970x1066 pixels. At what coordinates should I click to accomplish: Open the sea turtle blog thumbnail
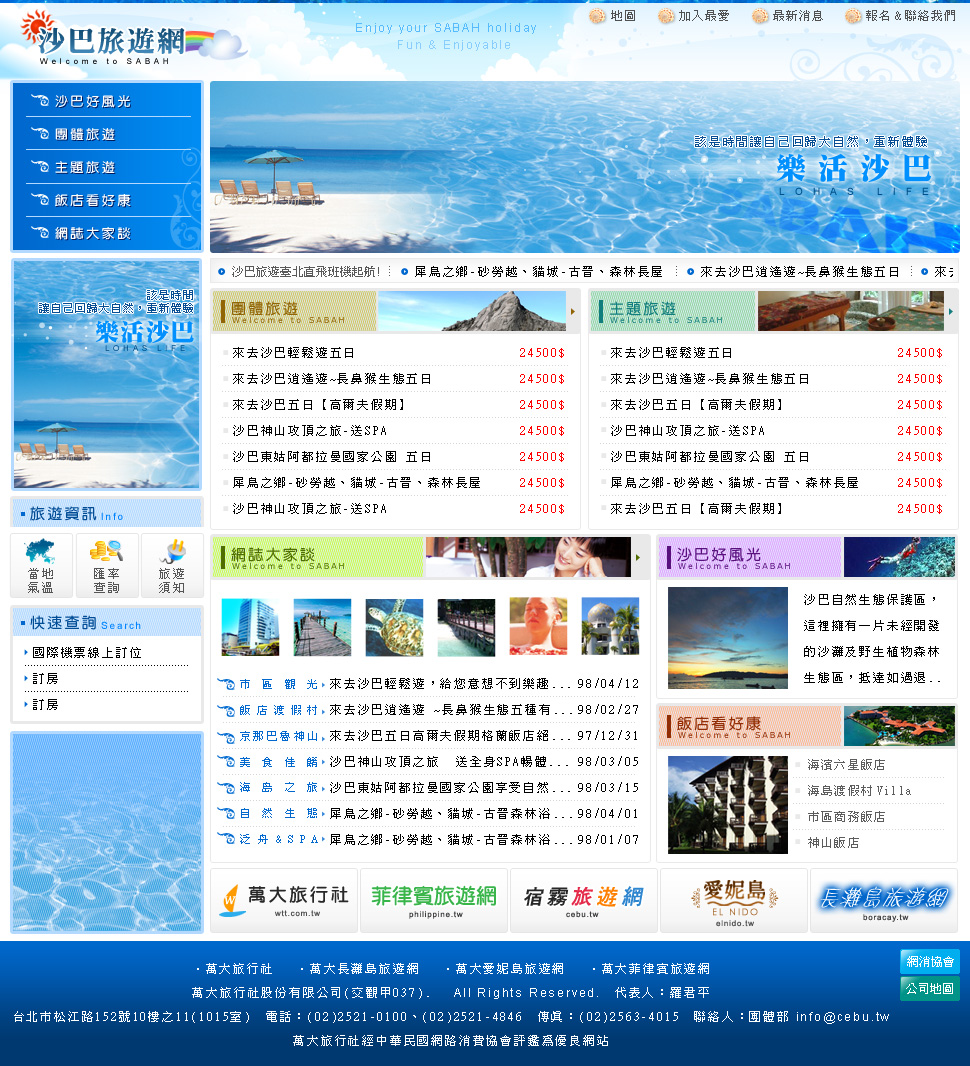click(394, 627)
